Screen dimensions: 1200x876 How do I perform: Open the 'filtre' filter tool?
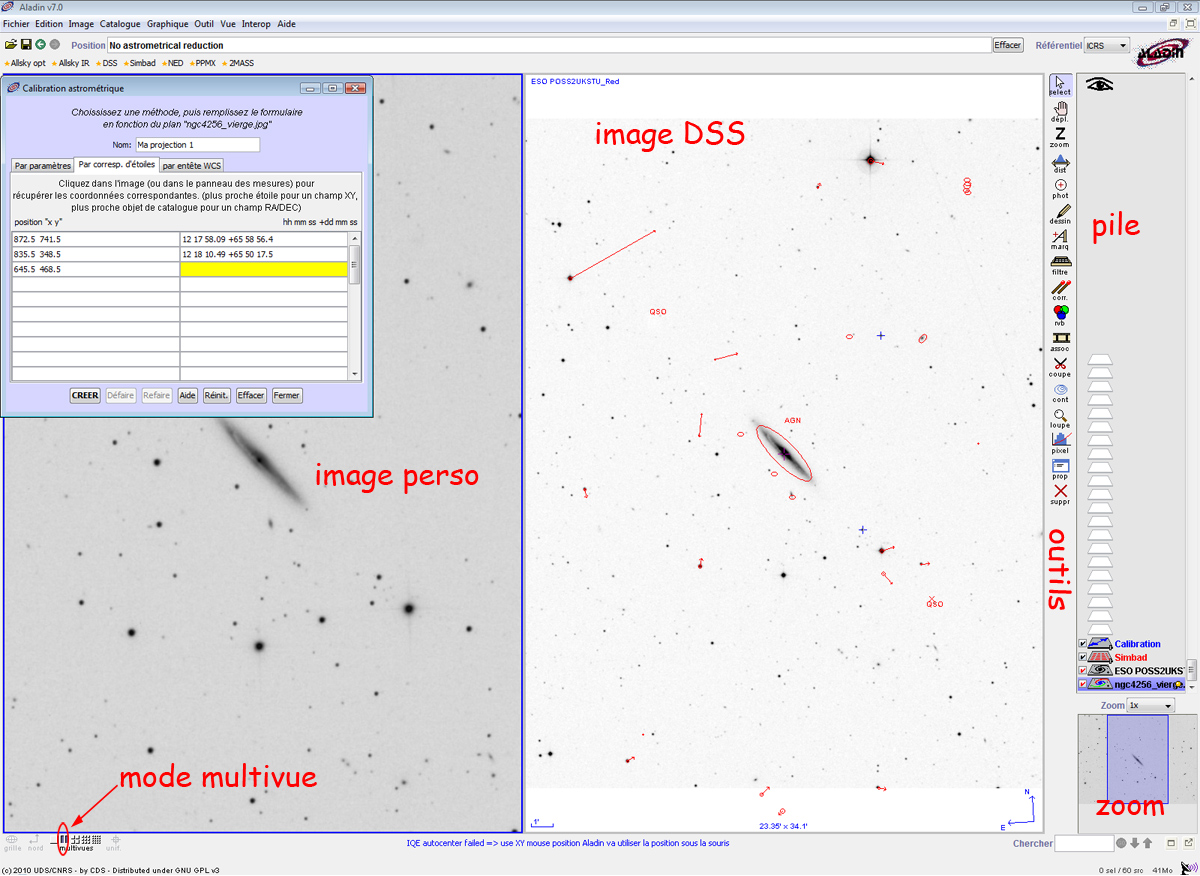[x=1060, y=264]
